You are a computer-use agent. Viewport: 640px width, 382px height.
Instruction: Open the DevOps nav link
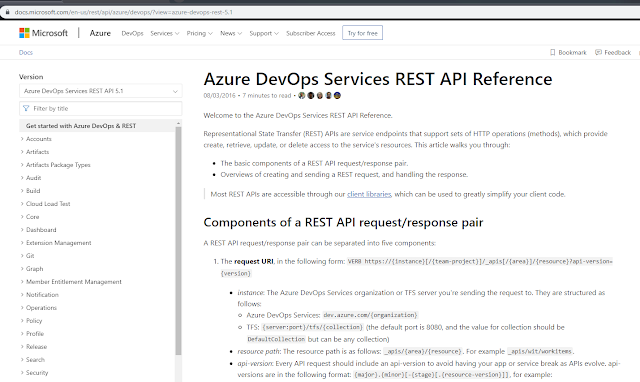[132, 33]
